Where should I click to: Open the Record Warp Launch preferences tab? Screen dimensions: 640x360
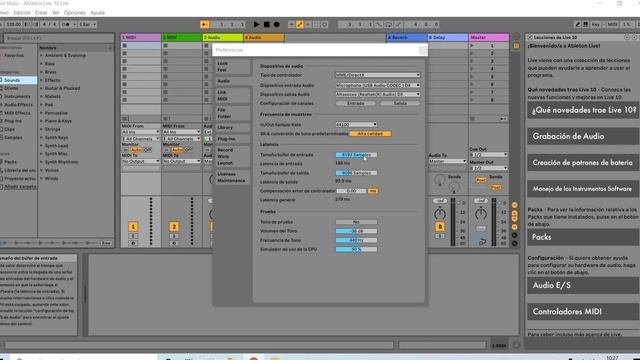tap(232, 156)
